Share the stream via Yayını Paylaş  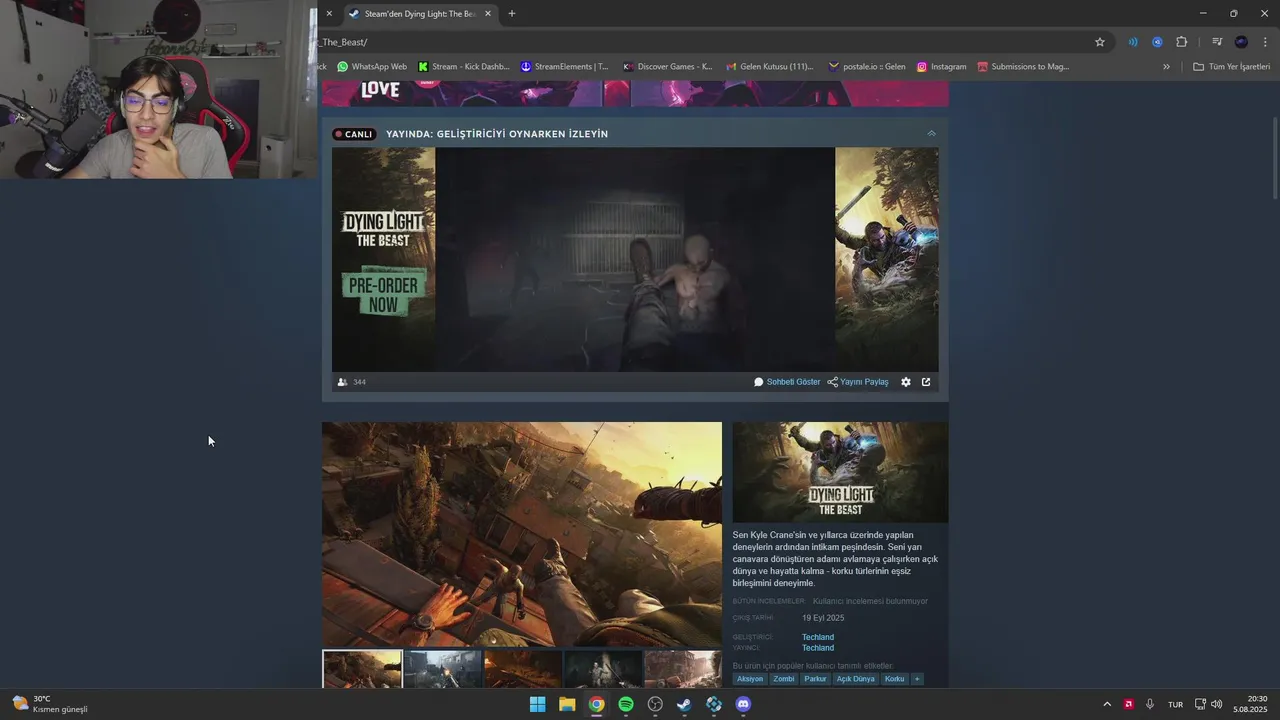coord(858,382)
